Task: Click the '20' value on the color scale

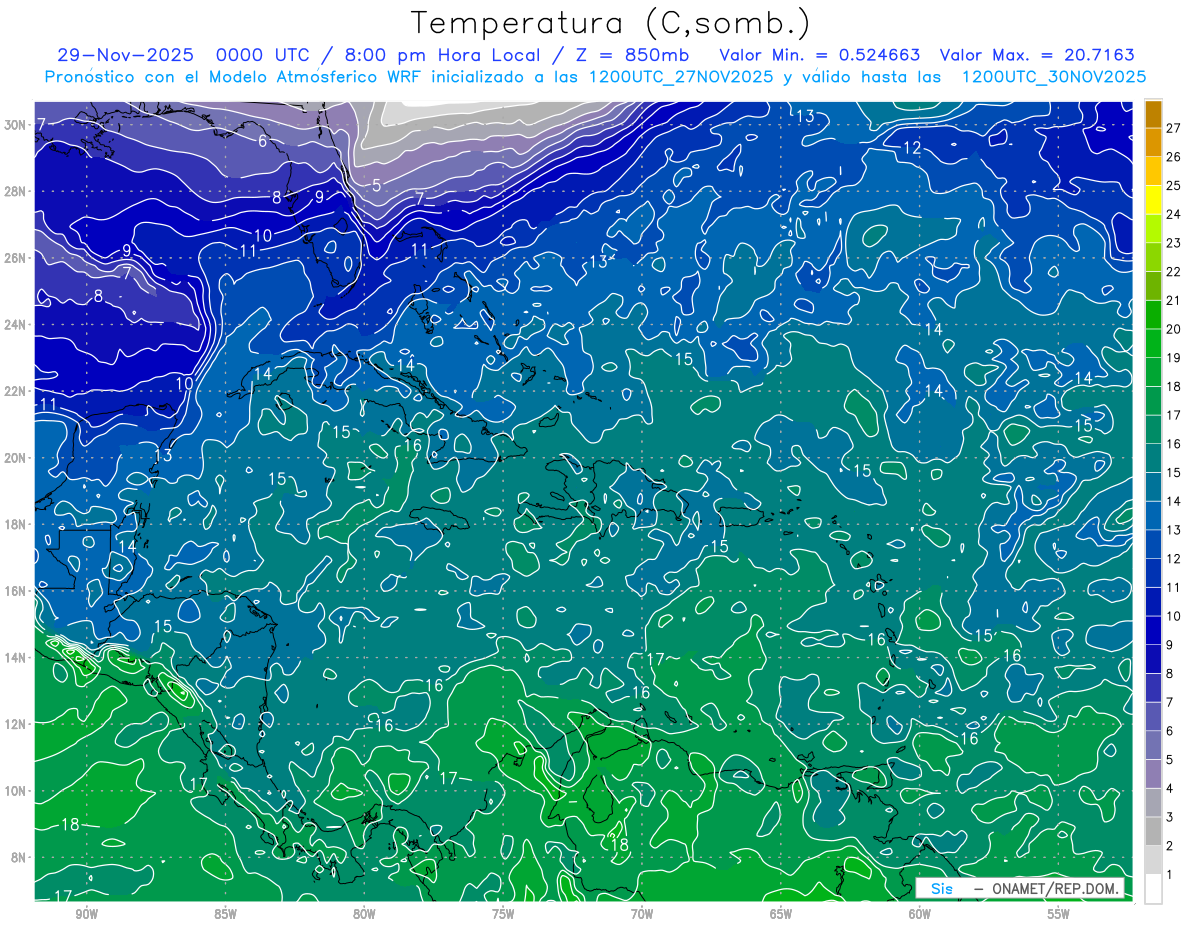Action: (1174, 329)
